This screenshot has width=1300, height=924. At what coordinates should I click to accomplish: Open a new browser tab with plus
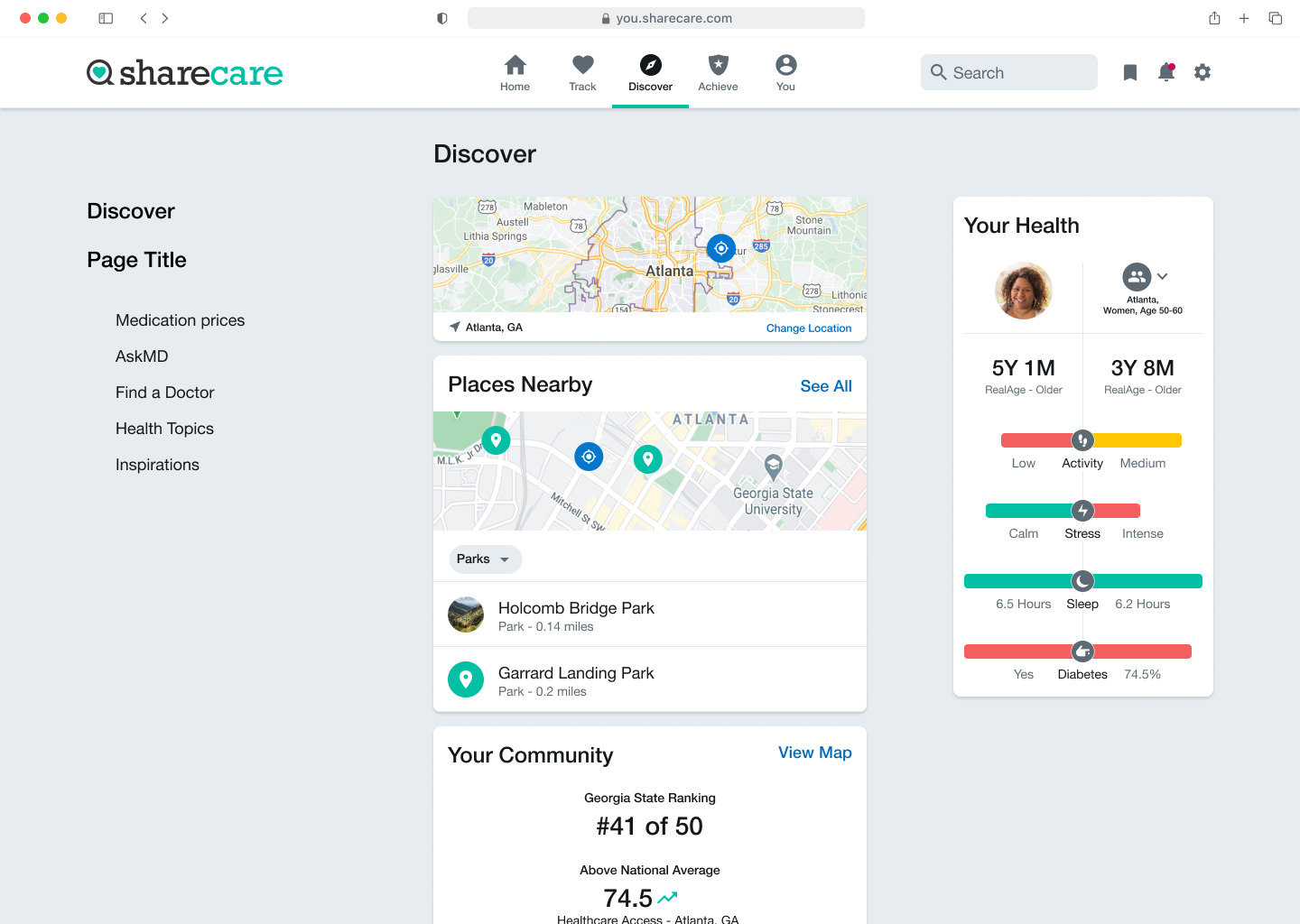(1244, 18)
